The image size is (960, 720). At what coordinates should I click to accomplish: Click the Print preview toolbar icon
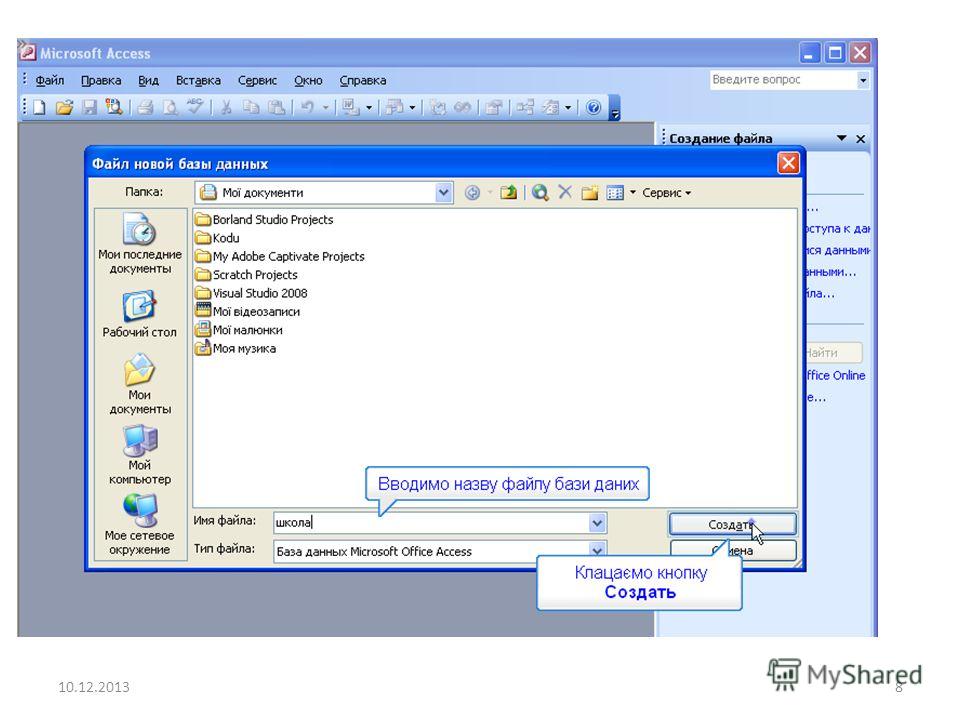(170, 108)
